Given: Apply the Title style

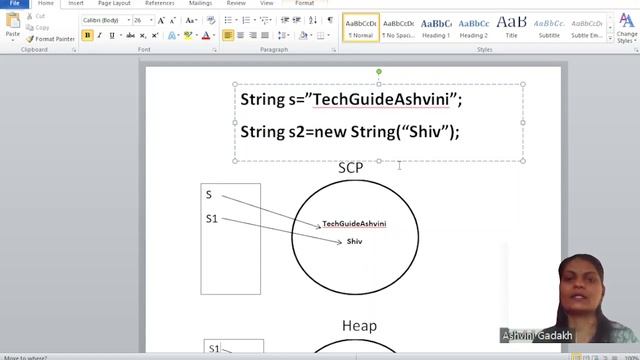Looking at the screenshot, I should (511, 27).
